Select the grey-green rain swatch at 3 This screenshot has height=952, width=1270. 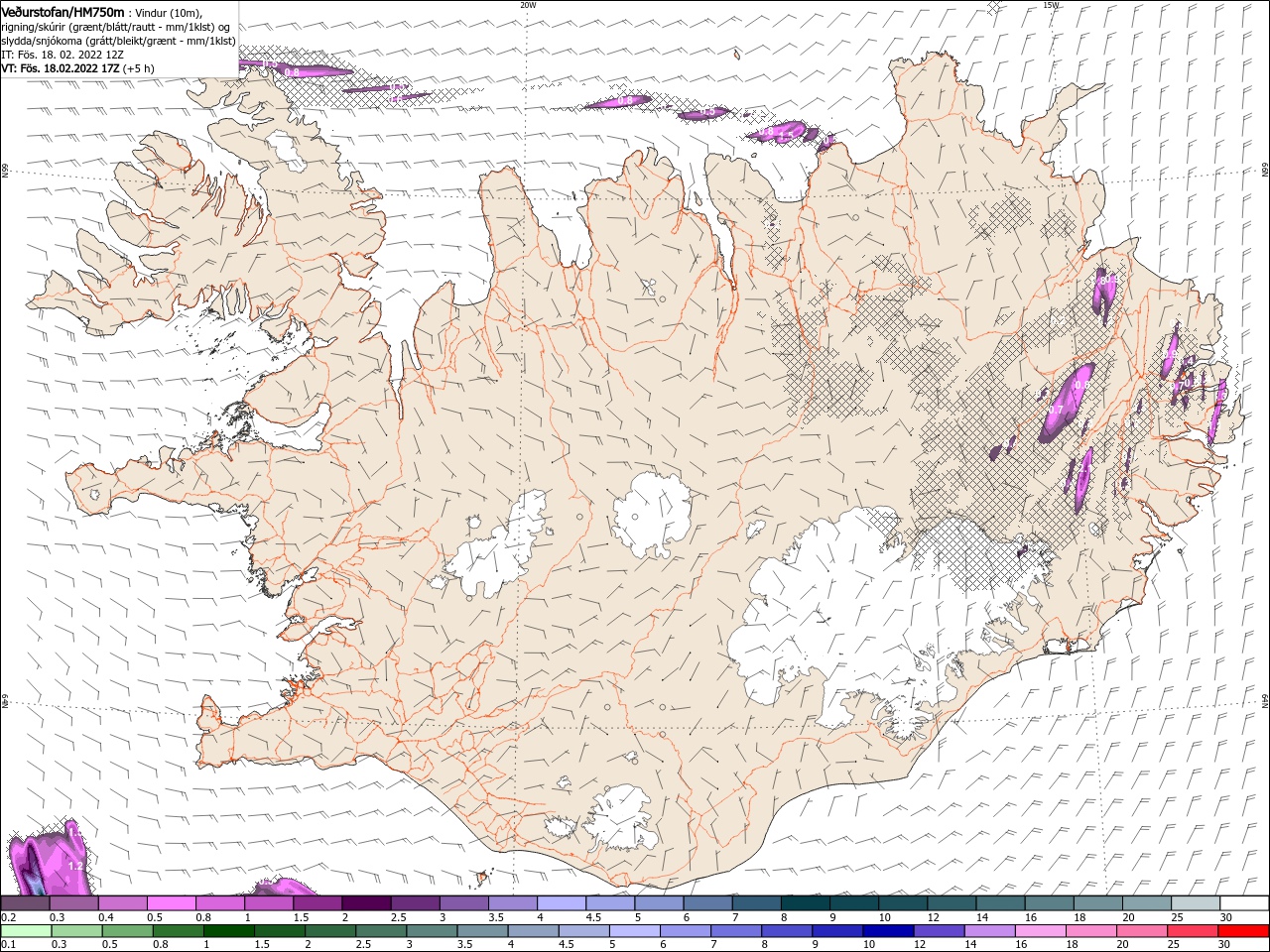432,930
